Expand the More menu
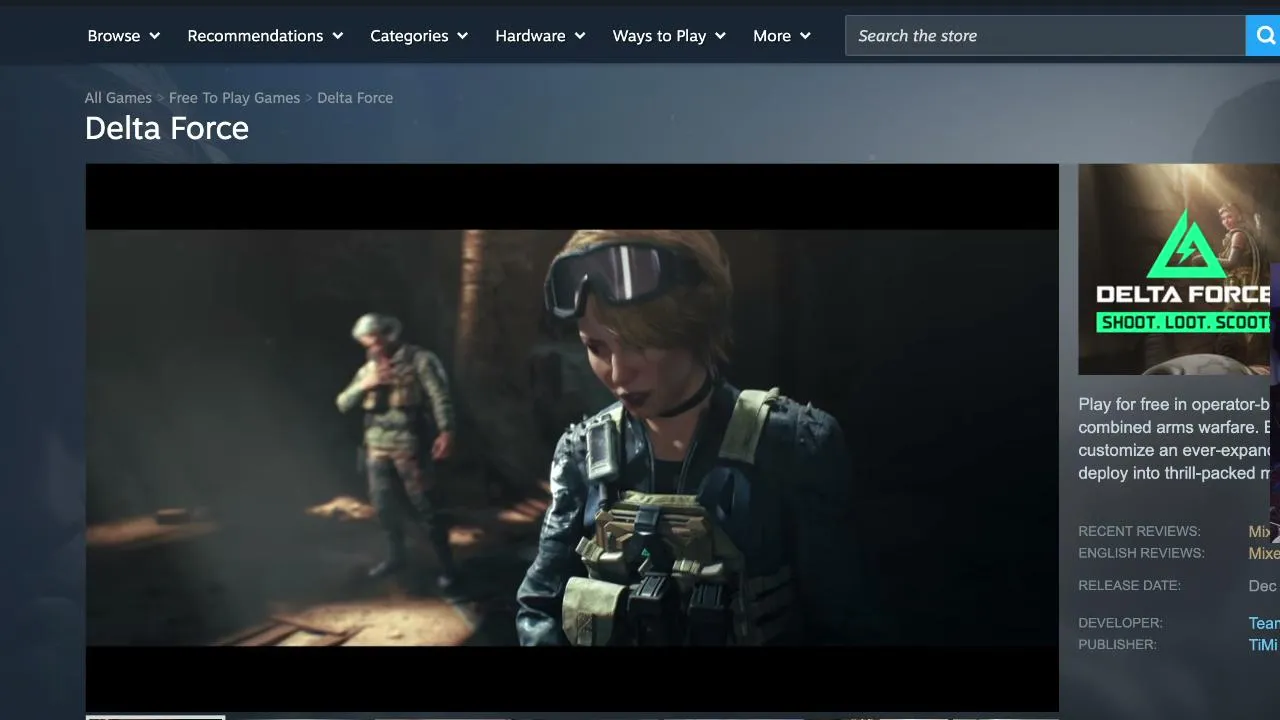Image resolution: width=1280 pixels, height=720 pixels. [x=782, y=36]
